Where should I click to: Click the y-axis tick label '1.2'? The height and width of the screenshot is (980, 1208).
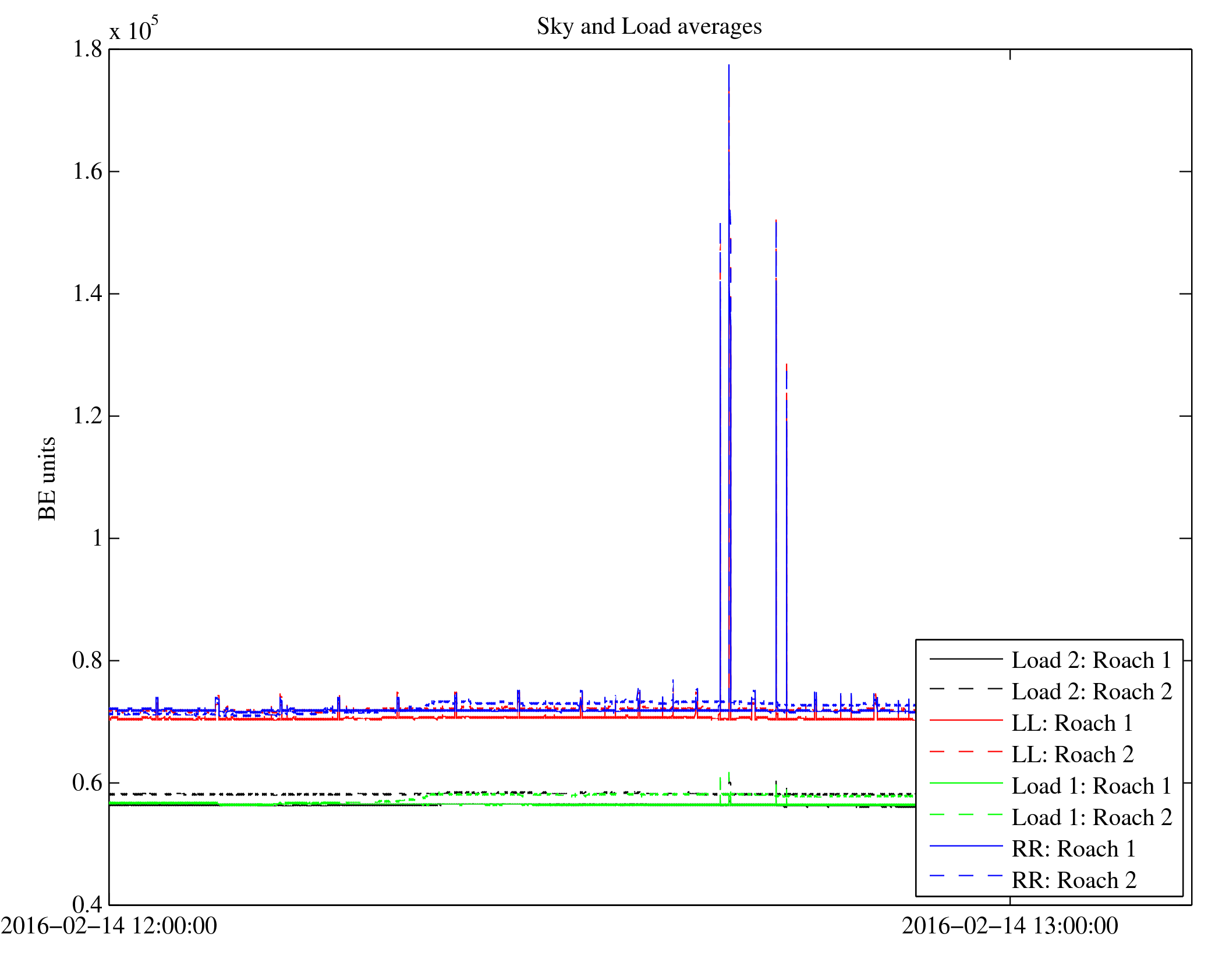(x=87, y=416)
